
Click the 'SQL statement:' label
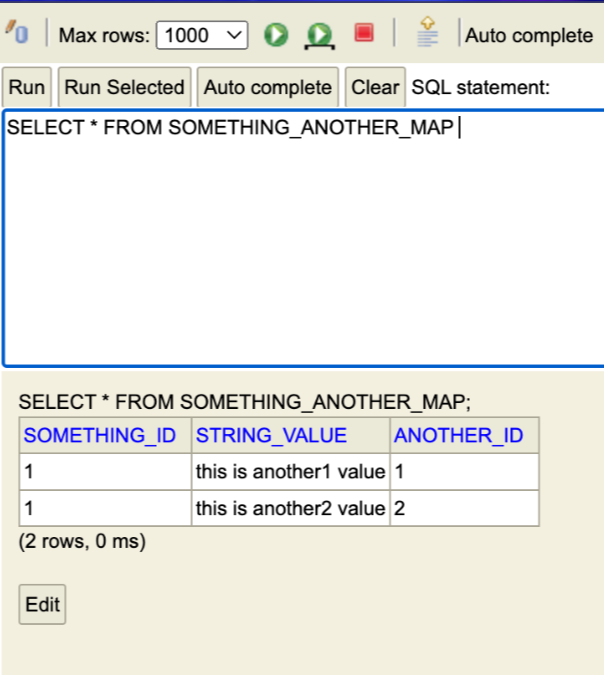coord(481,87)
